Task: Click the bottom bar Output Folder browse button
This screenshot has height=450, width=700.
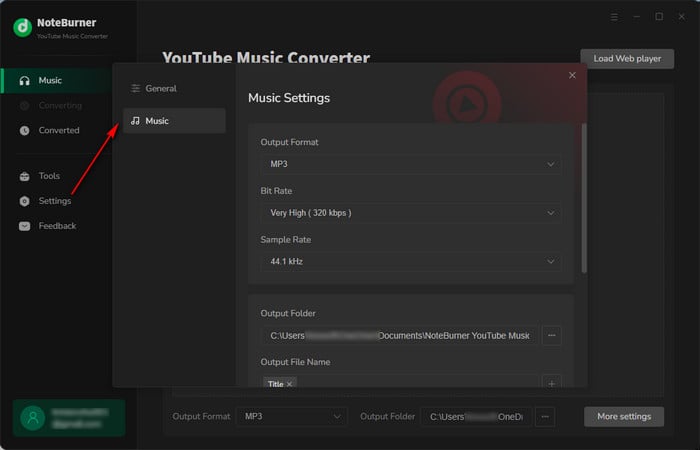Action: coord(544,416)
